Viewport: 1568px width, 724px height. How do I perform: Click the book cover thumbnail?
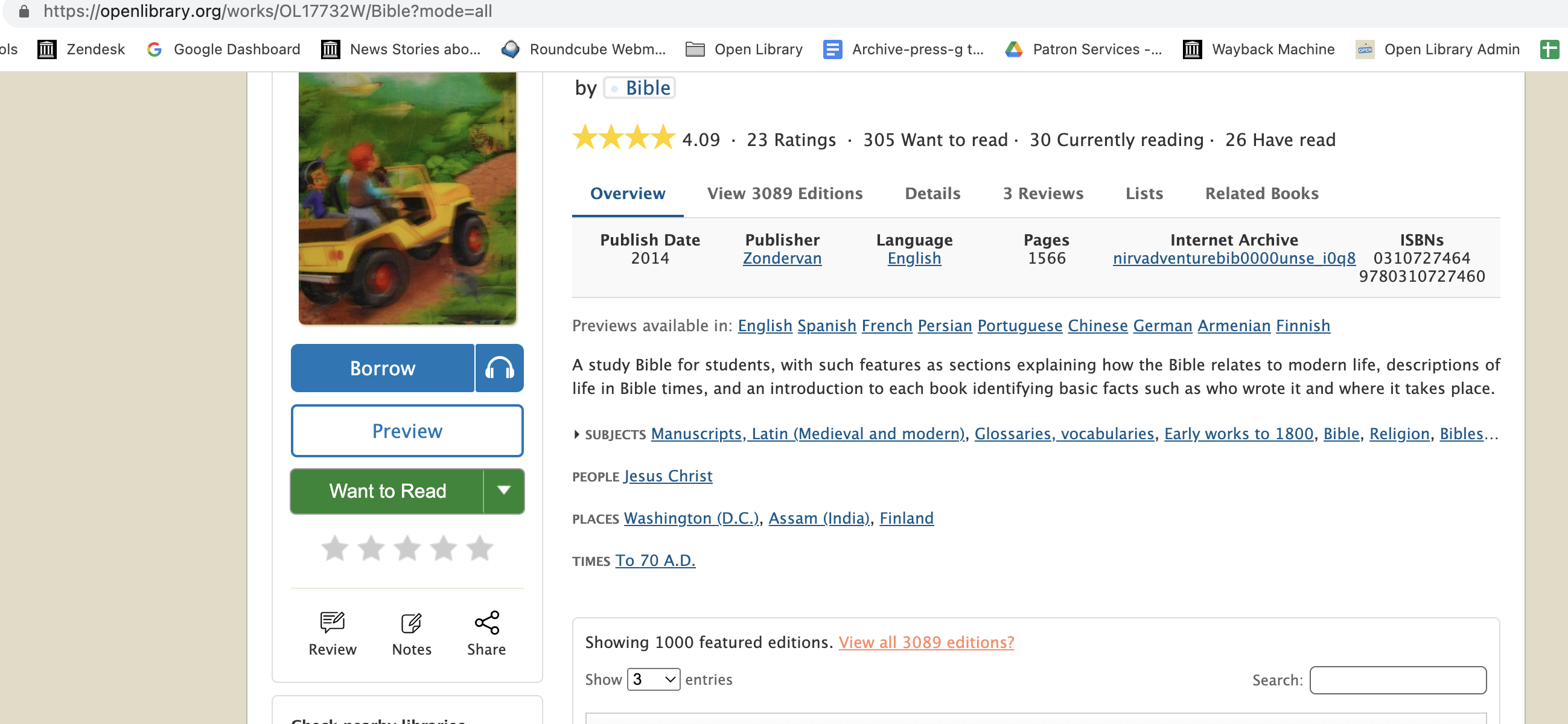pyautogui.click(x=407, y=198)
